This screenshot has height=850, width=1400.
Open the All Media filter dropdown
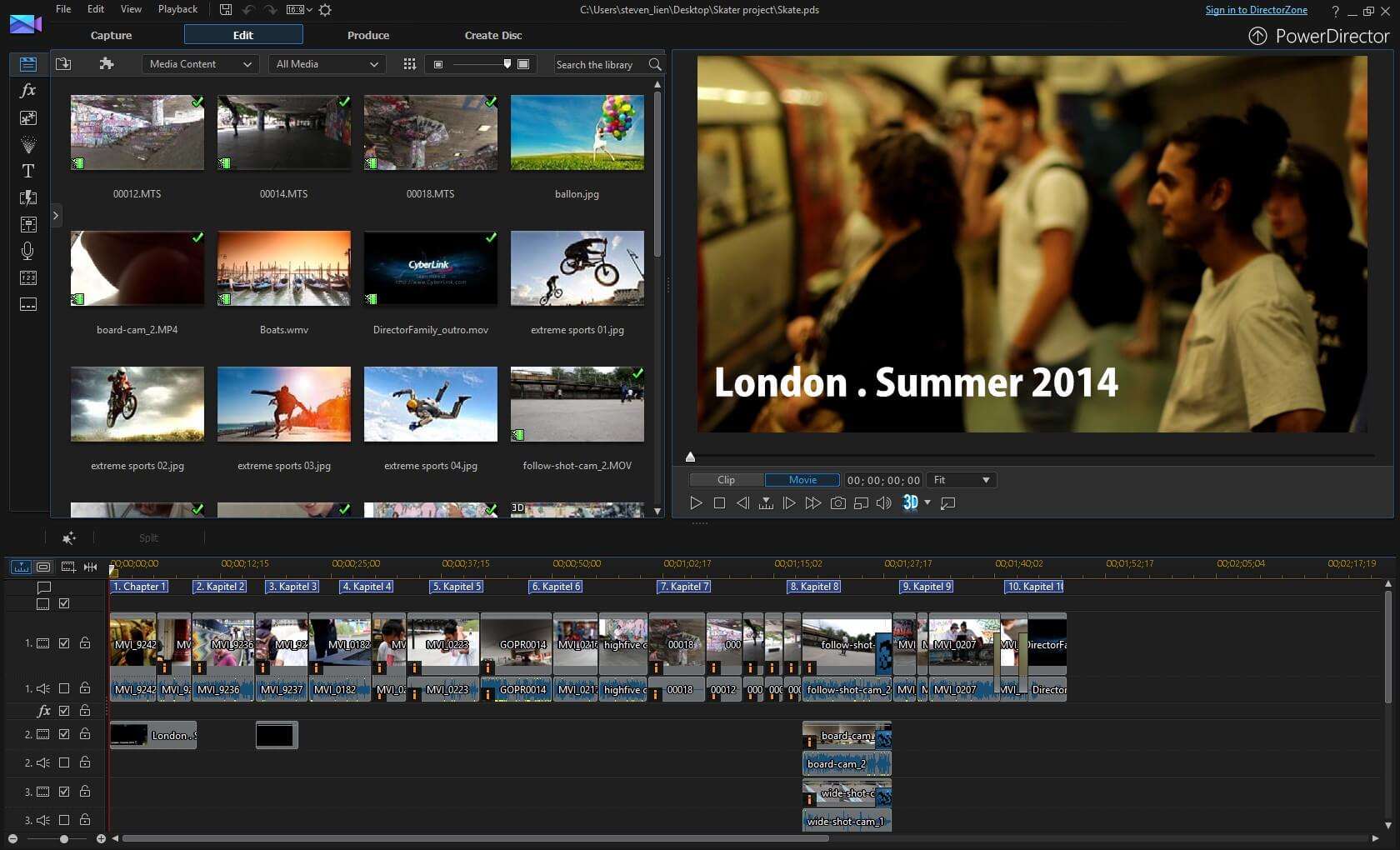point(327,64)
